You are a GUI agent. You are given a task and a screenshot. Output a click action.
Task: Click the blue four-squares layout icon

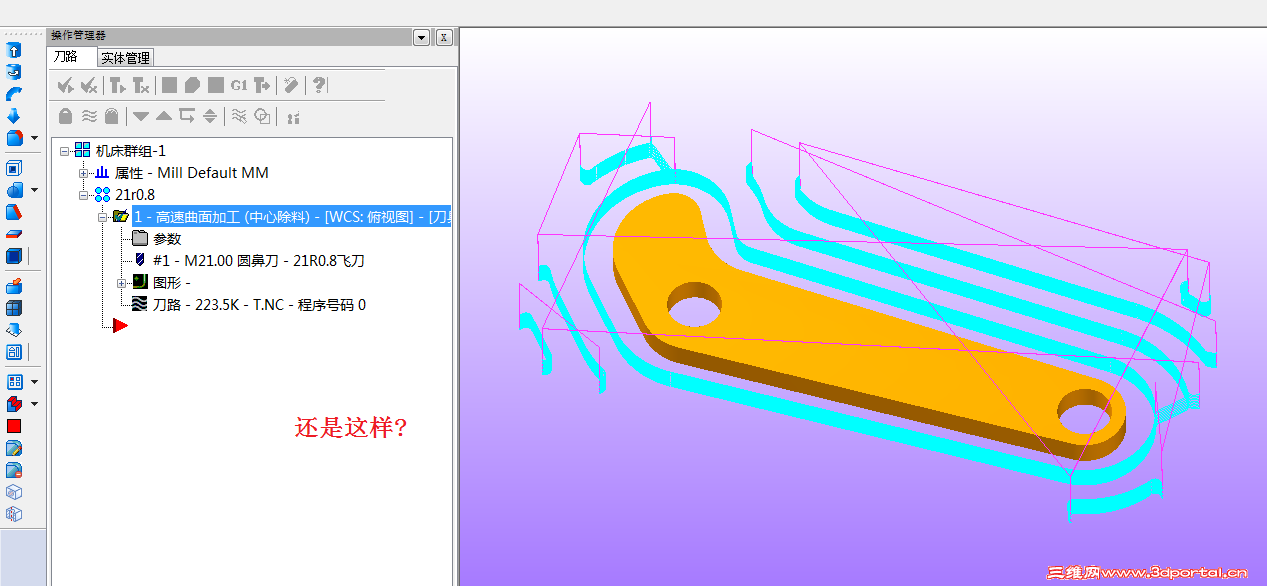tap(14, 382)
